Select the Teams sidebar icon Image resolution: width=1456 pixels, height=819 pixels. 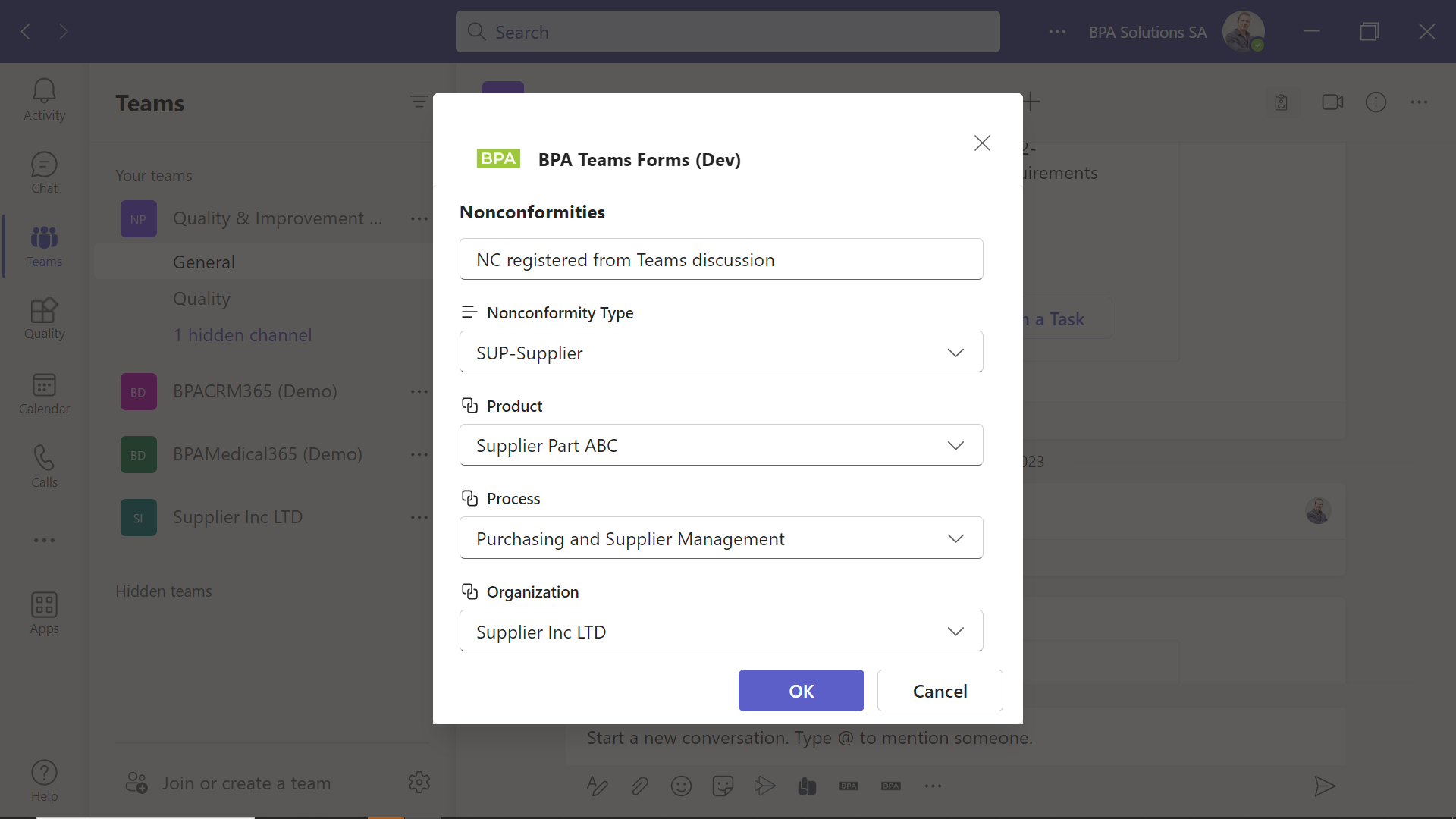click(44, 246)
